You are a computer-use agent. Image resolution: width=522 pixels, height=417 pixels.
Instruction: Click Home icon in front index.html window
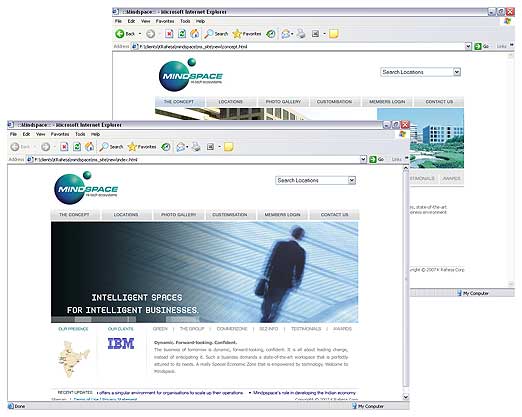[90, 147]
